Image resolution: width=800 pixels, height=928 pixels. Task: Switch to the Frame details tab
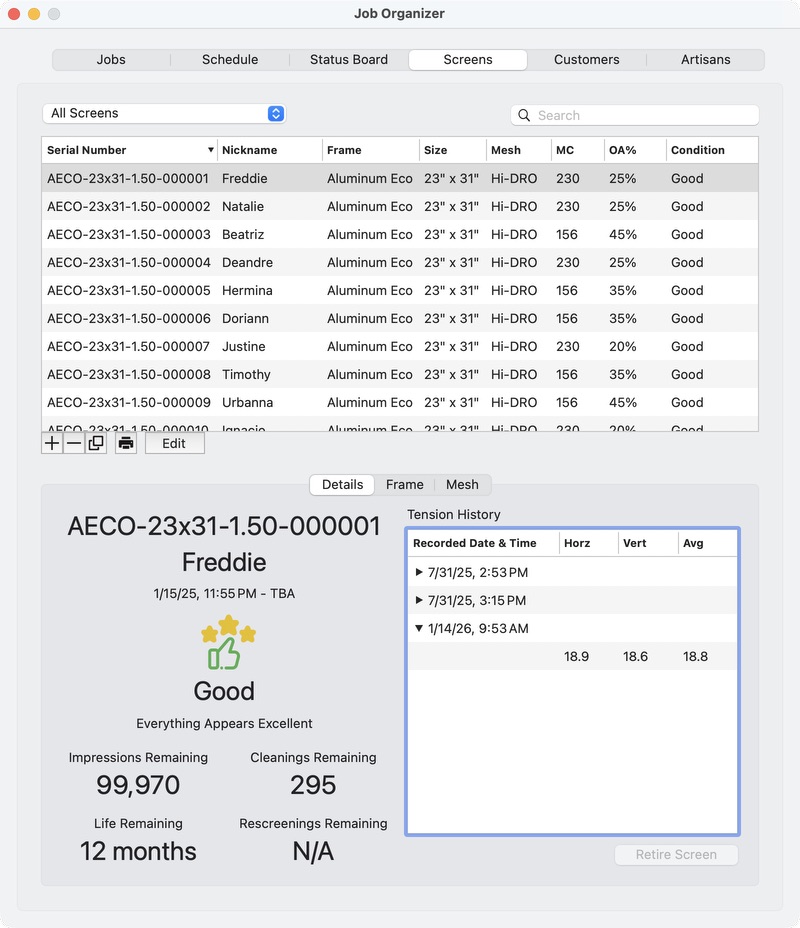click(x=404, y=484)
